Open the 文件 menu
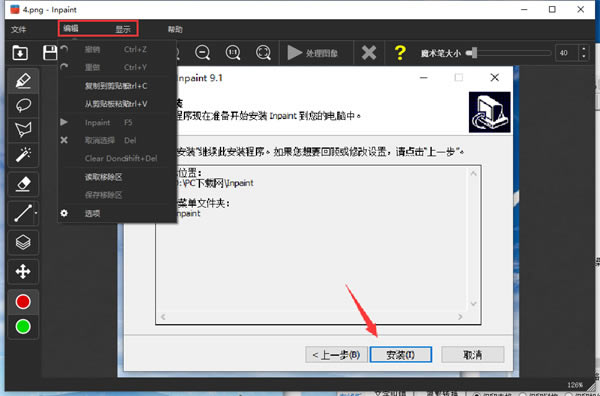The image size is (600, 396). pyautogui.click(x=18, y=29)
